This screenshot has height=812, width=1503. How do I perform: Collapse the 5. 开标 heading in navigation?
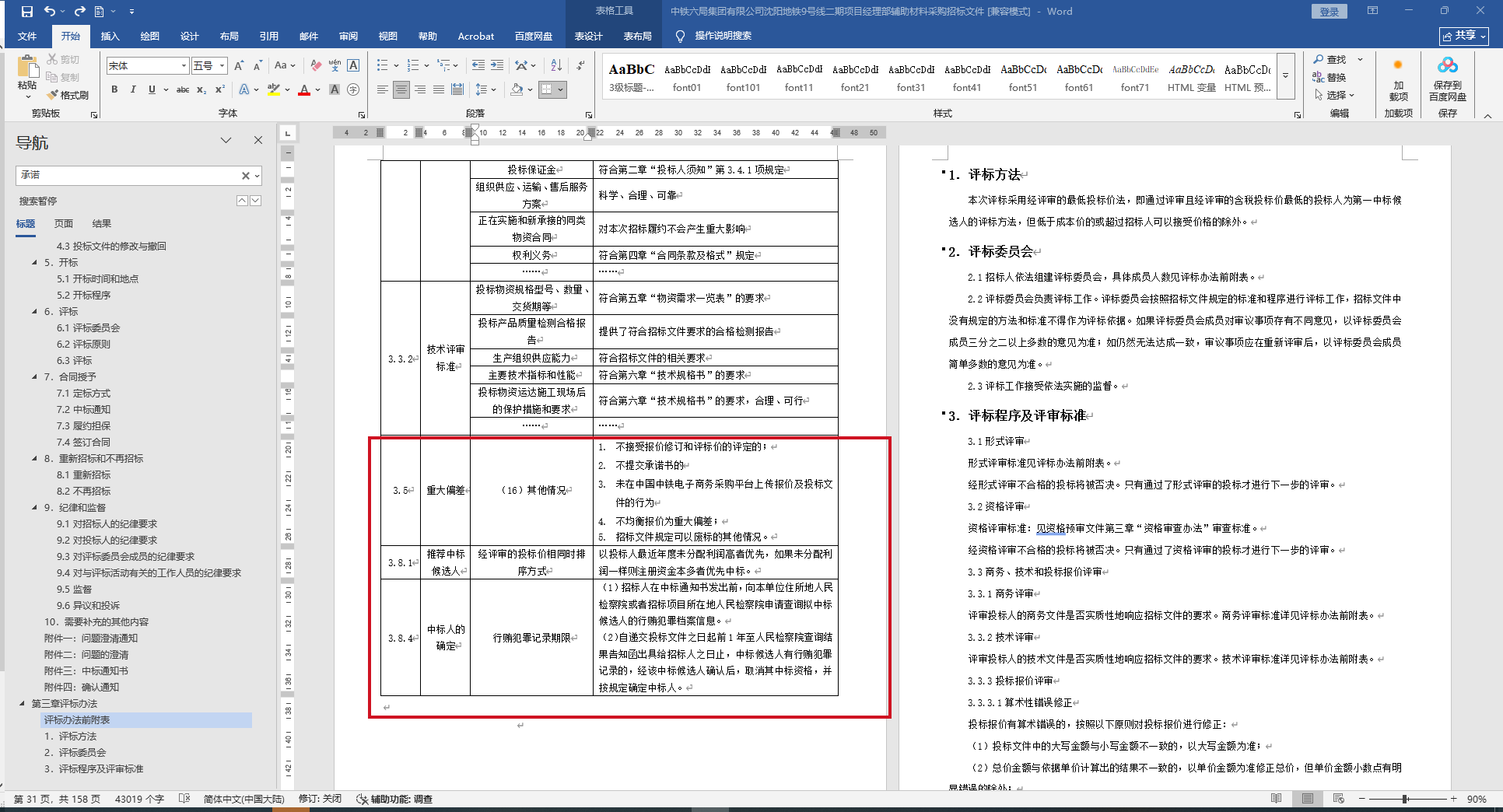(34, 262)
